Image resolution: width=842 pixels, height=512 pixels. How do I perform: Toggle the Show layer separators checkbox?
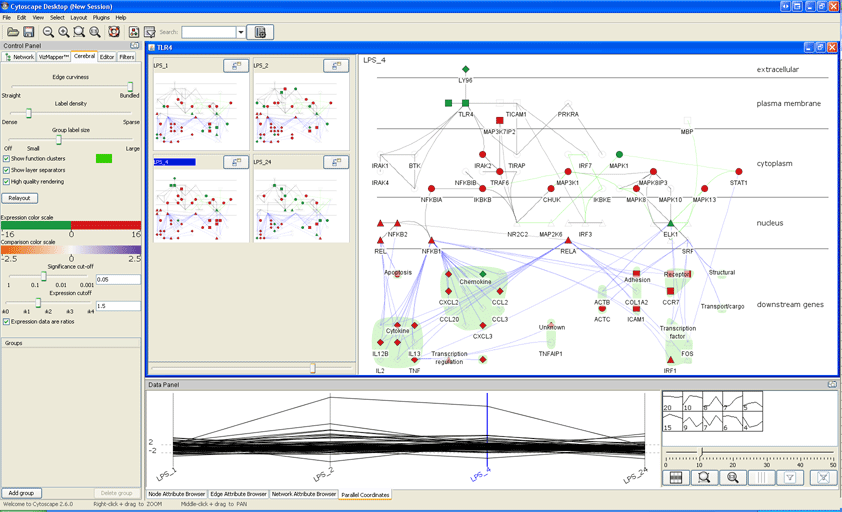(6, 170)
